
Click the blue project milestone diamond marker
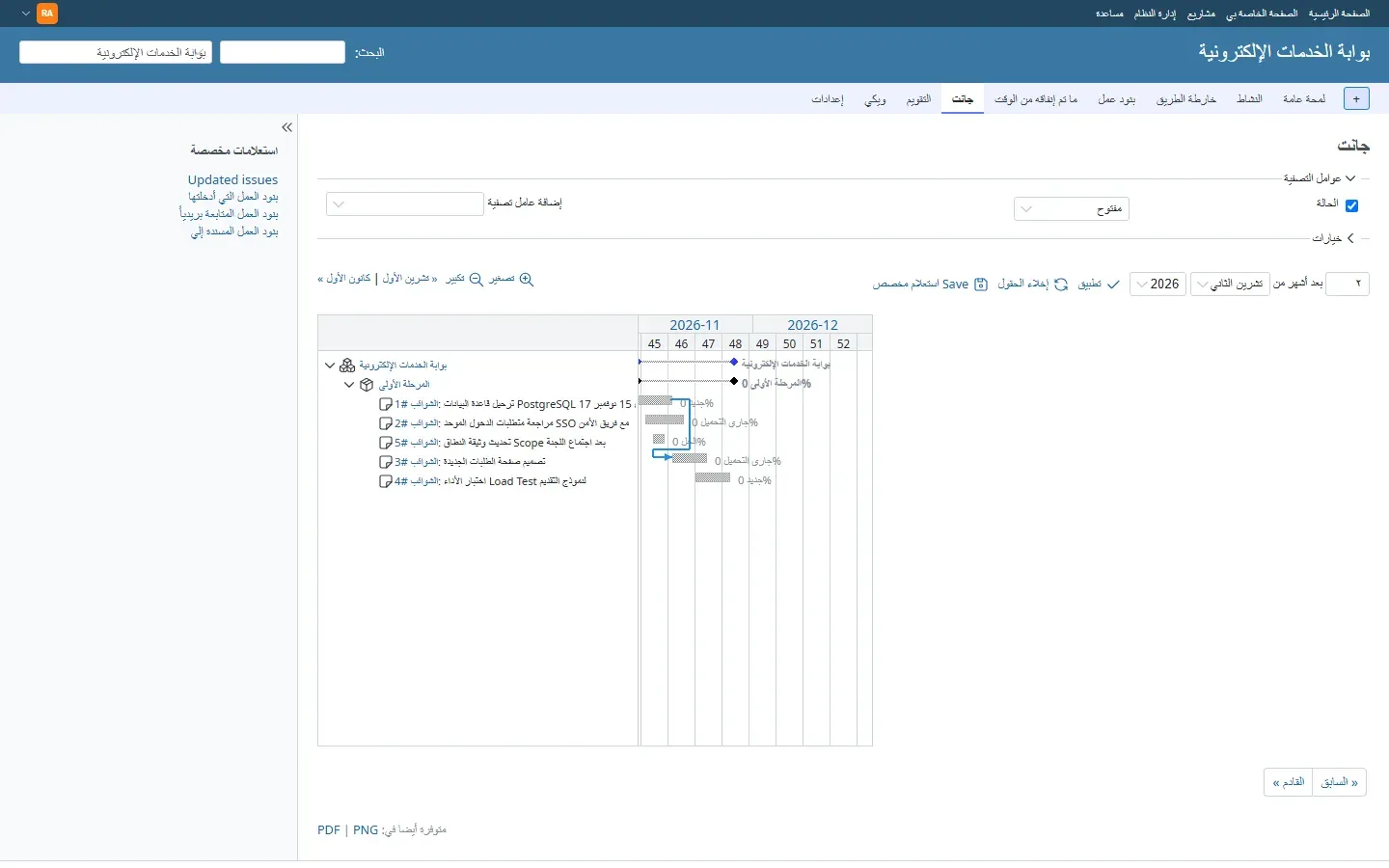(x=734, y=362)
